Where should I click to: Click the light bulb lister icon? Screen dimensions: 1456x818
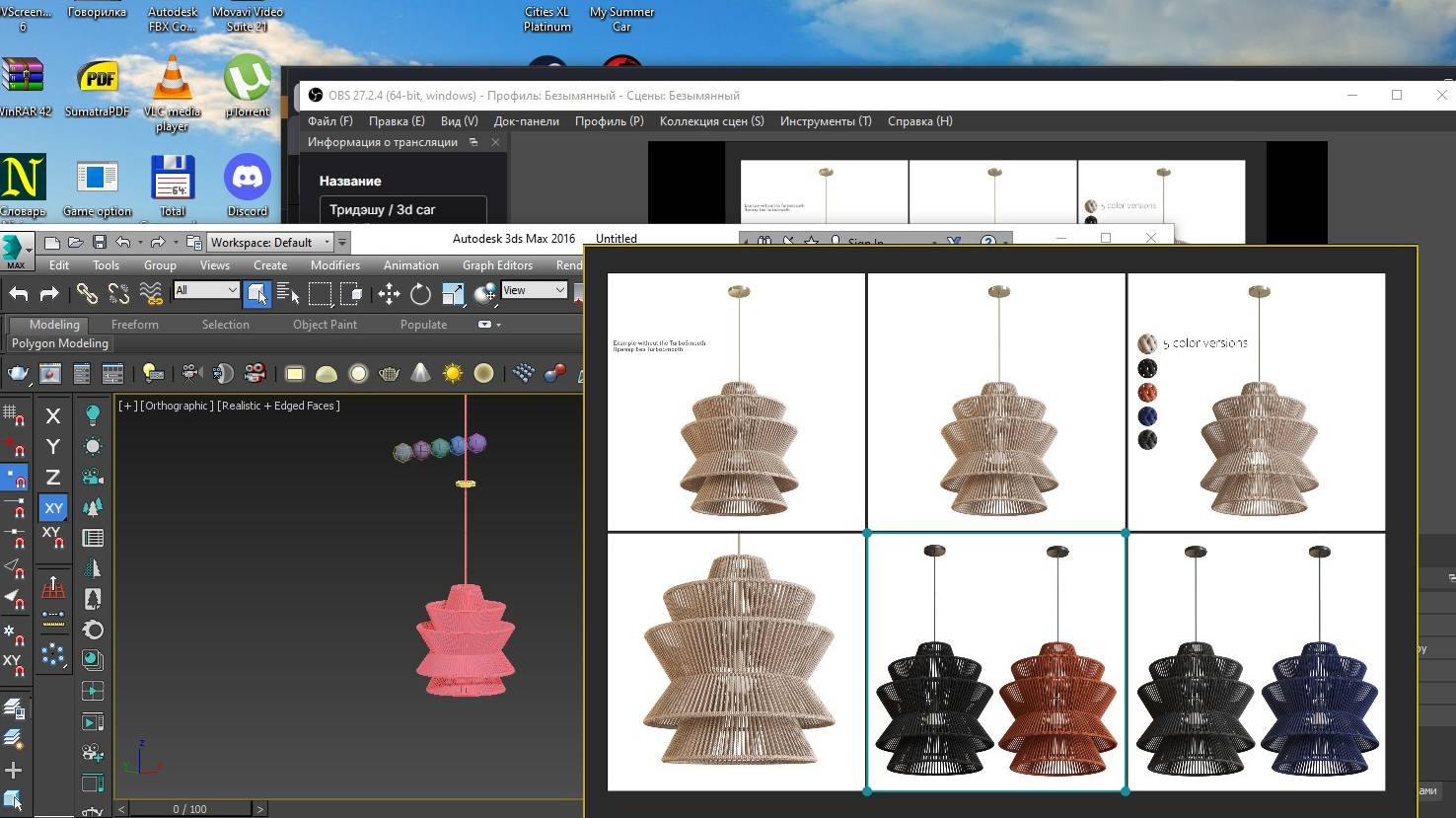(153, 373)
